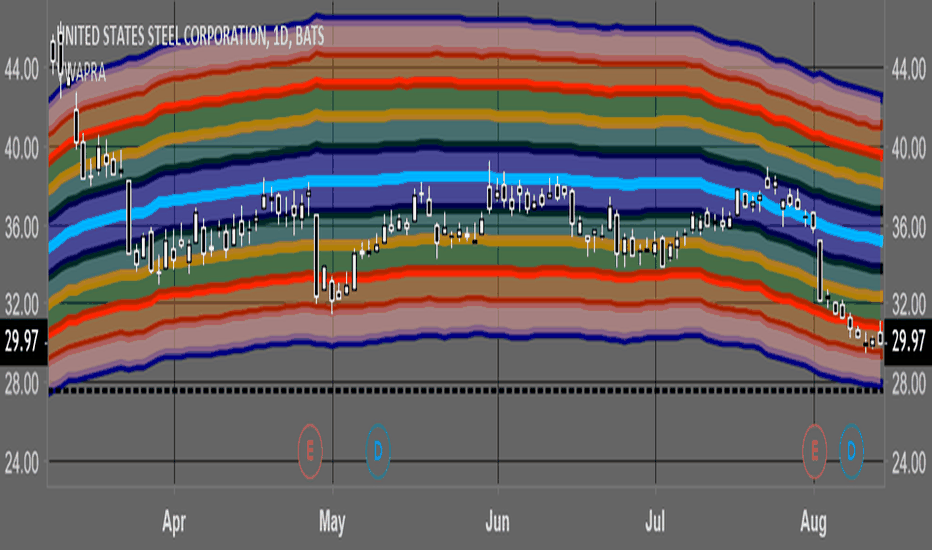Click the 36.00 label on the right price axis
Viewport: 932px width, 550px height.
[x=909, y=227]
